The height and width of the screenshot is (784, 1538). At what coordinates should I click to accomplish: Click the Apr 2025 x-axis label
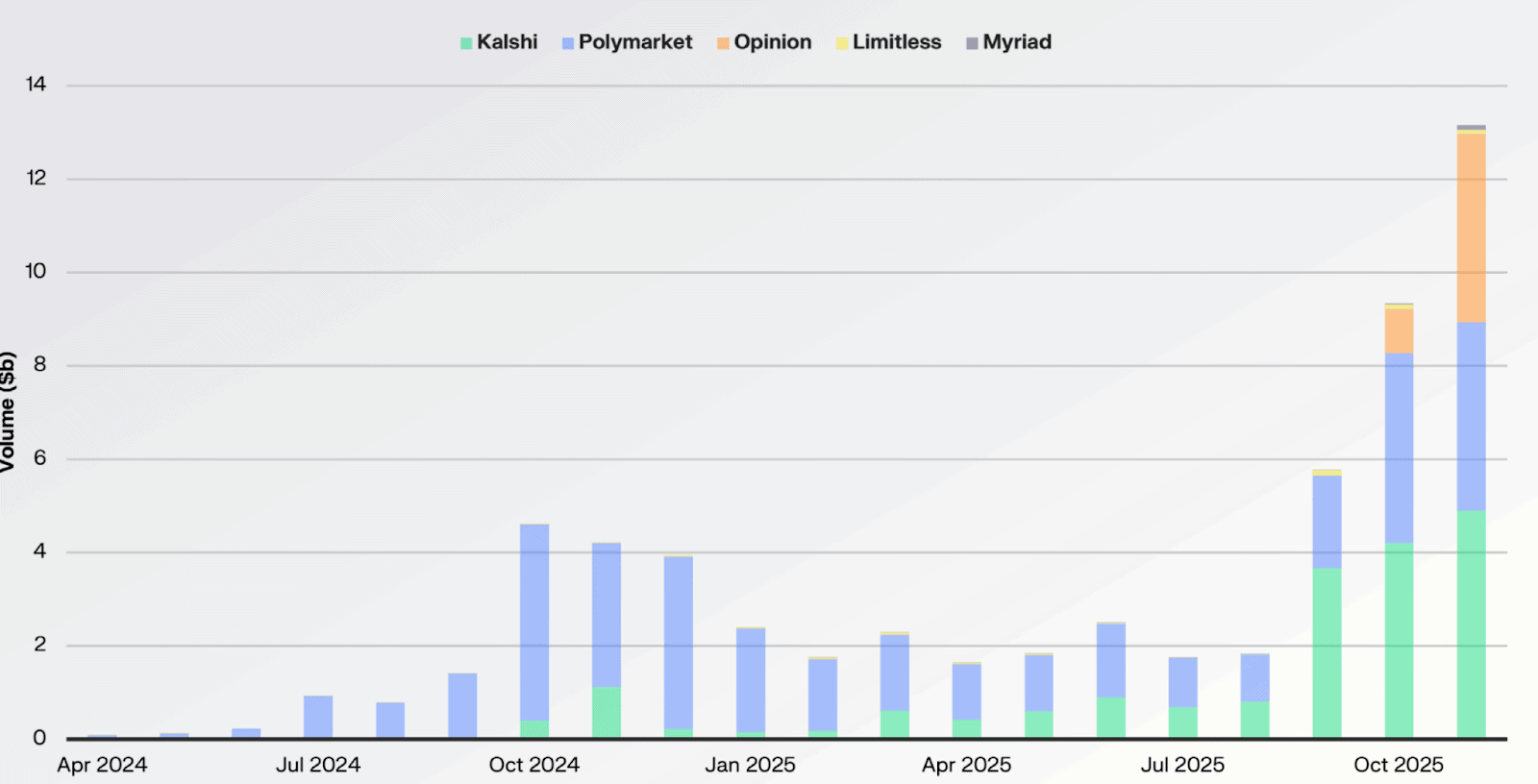[x=966, y=765]
